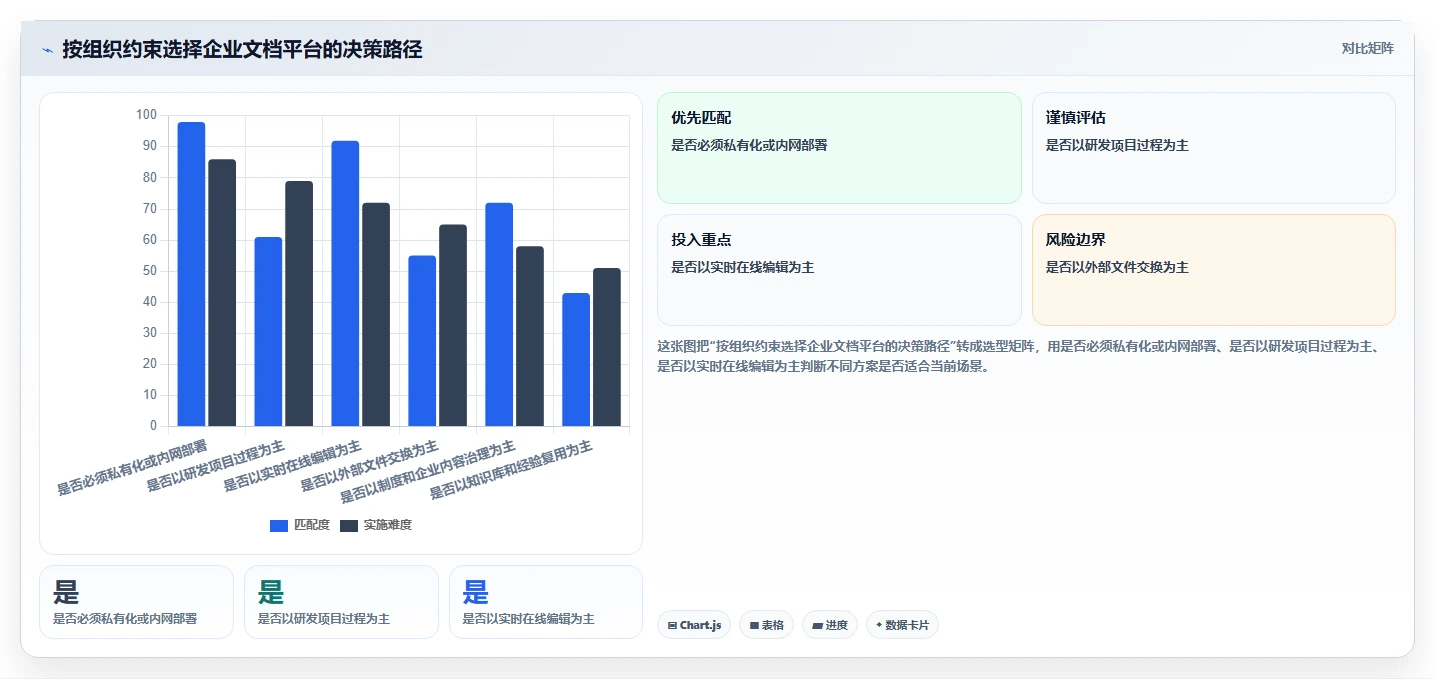The height and width of the screenshot is (679, 1435).
Task: Click the dark 实施难度 bar for 是否必须私有化或内网部署
Action: [x=222, y=293]
